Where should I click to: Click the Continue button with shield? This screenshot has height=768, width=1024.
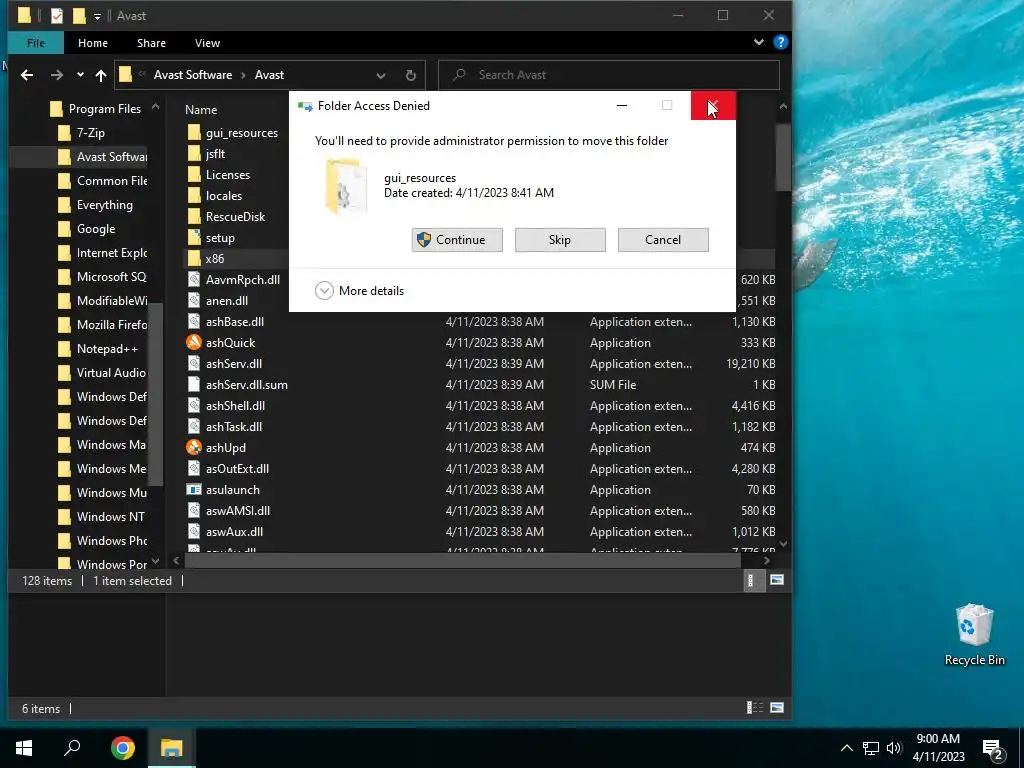tap(457, 240)
